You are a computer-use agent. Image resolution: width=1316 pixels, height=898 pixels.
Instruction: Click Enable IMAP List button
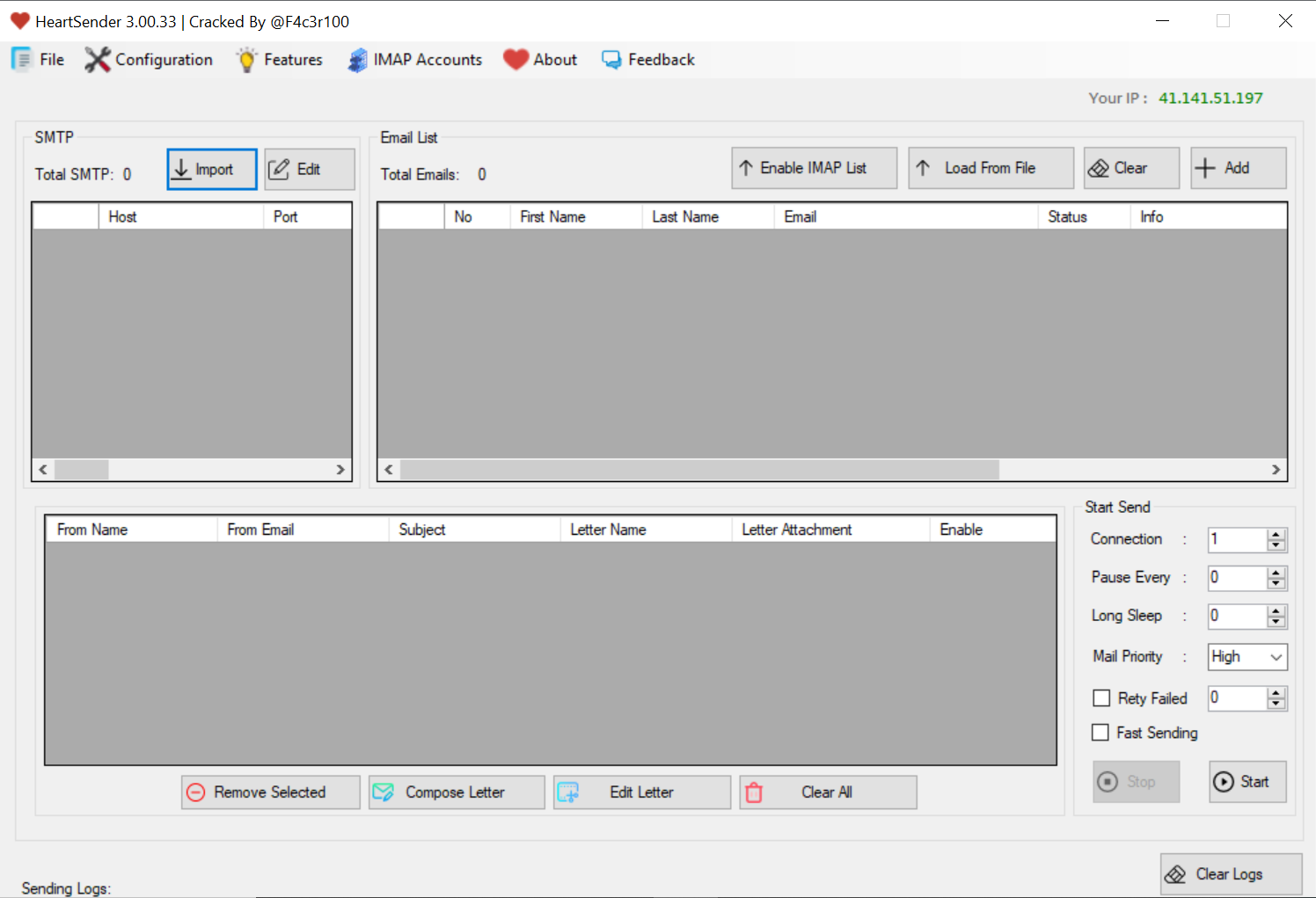click(x=814, y=168)
